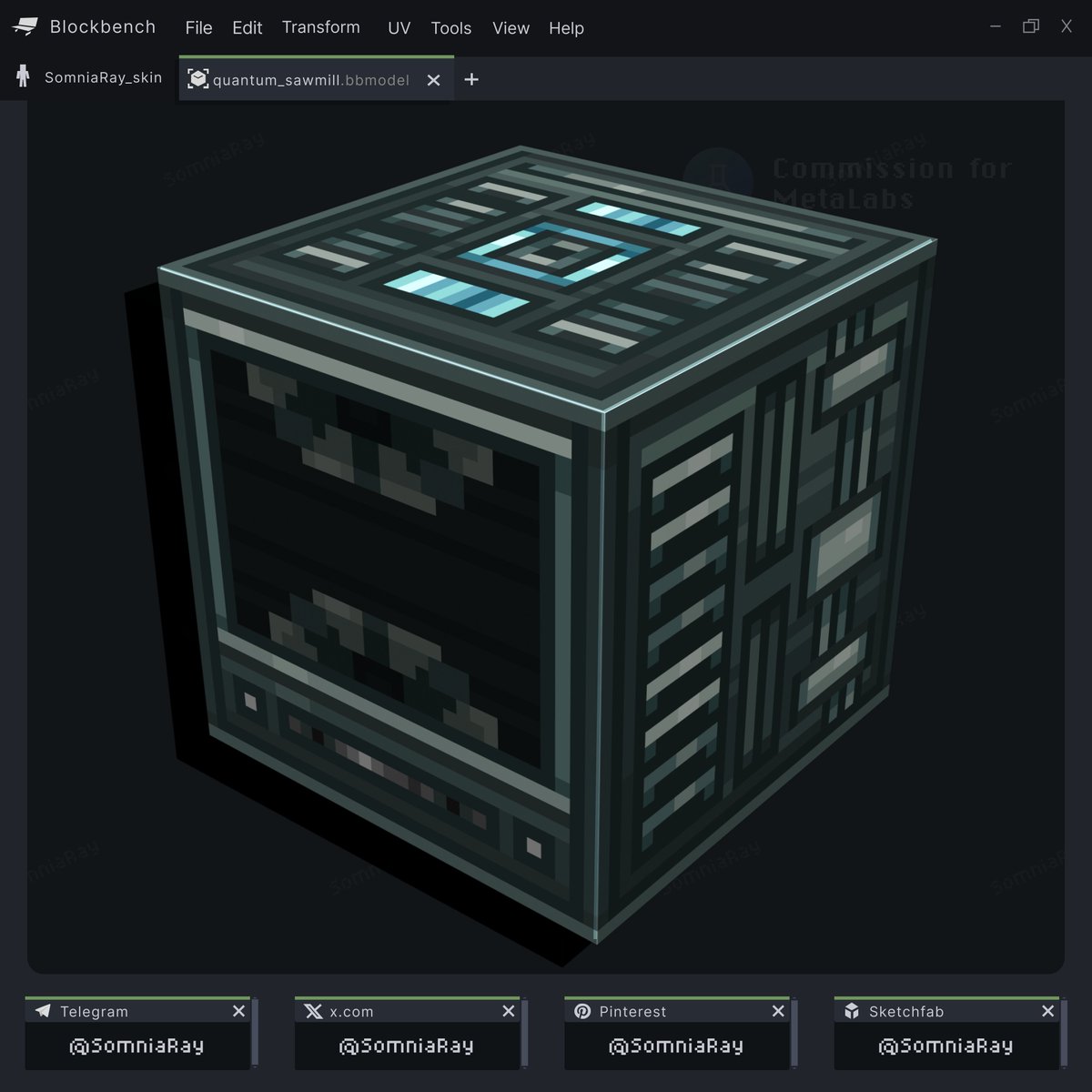Viewport: 1092px width, 1092px height.
Task: Close the Sketchfab panel
Action: tap(1047, 1011)
